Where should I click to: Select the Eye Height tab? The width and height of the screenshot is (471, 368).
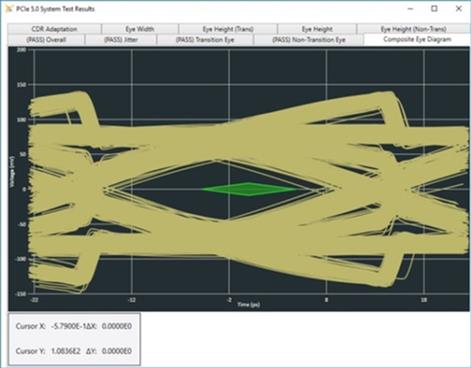pos(317,29)
